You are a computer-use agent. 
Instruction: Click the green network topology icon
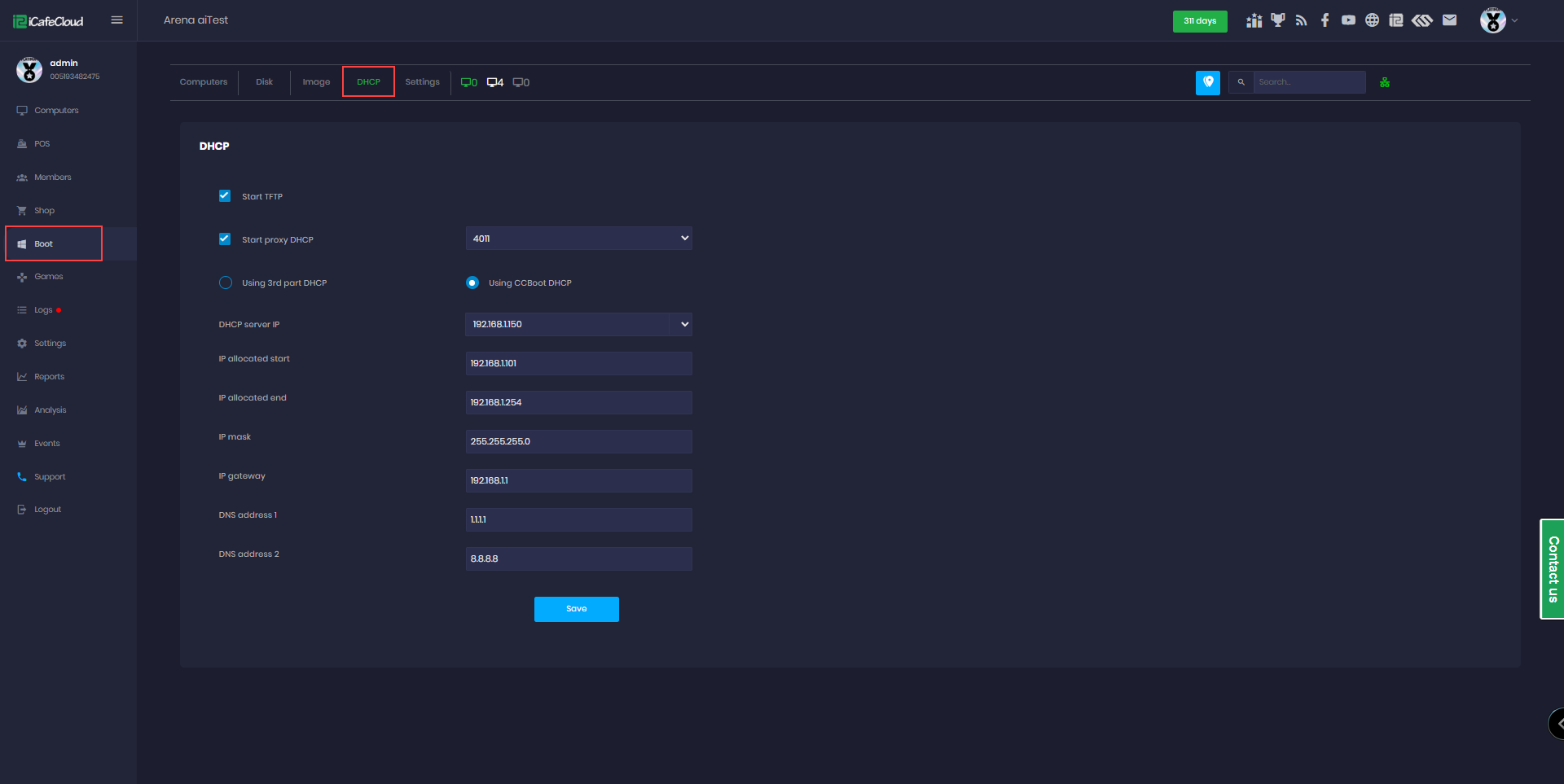tap(1384, 82)
